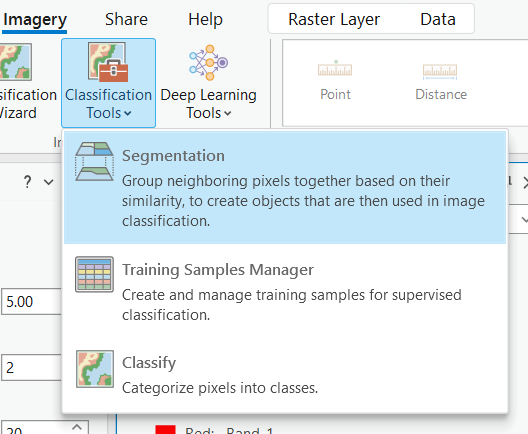
Task: Expand the chevron beside the question mark
Action: pyautogui.click(x=49, y=182)
